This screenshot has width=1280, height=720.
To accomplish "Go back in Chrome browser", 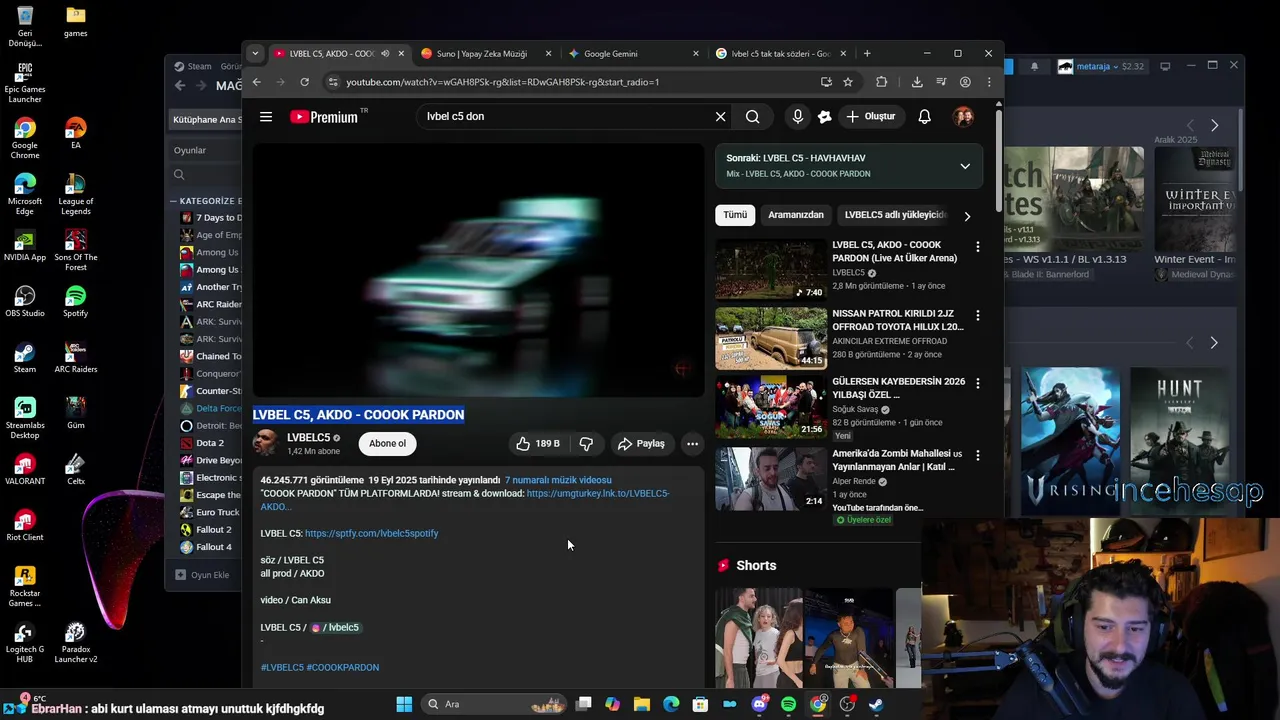I will 256,82.
